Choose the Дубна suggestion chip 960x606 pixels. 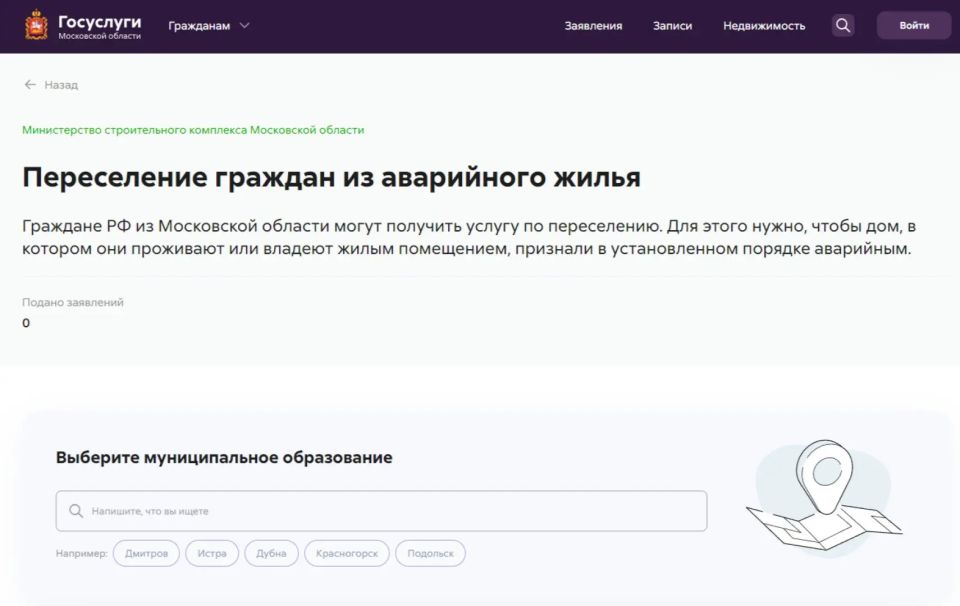point(271,553)
